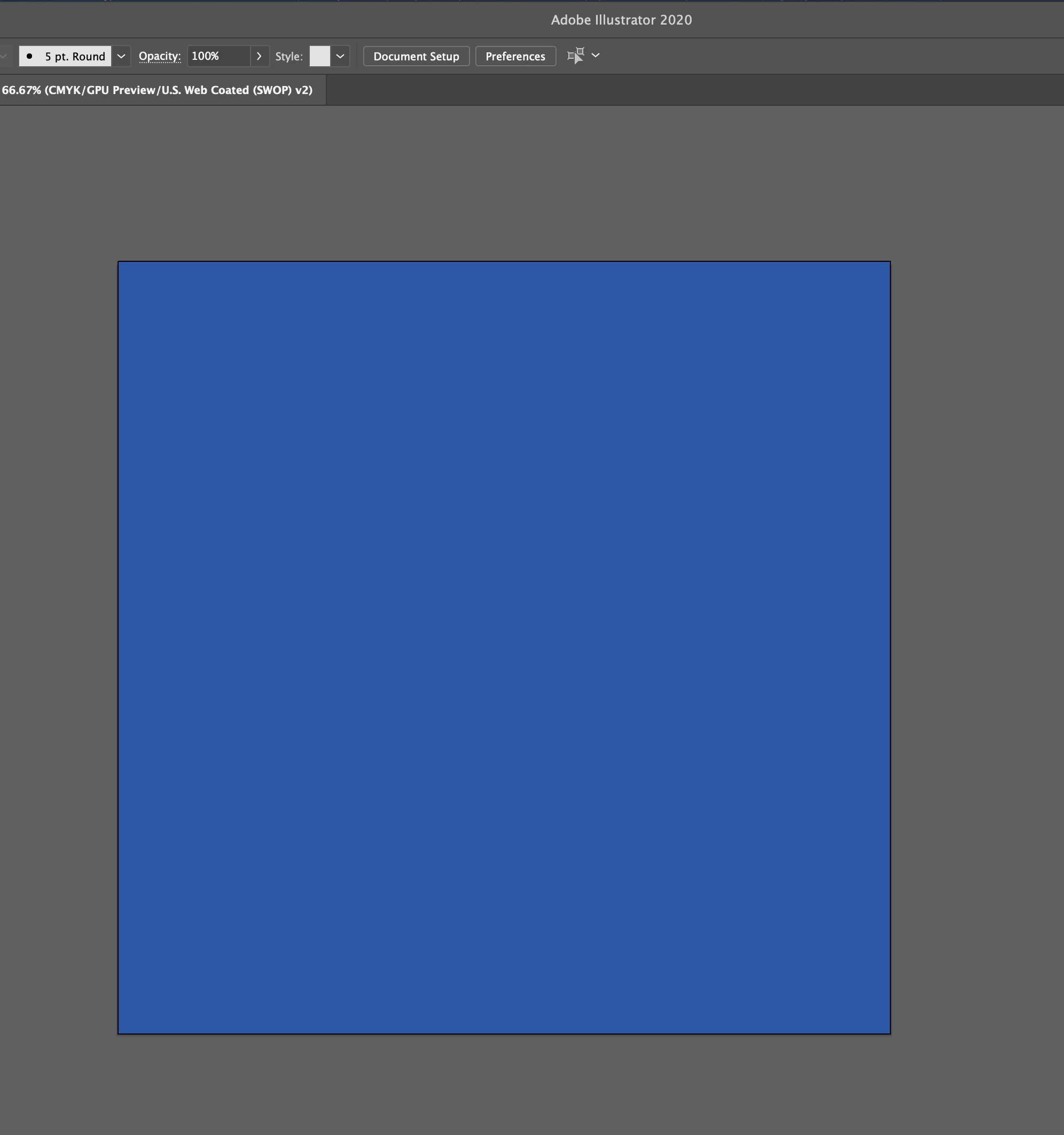Click the Style swatch thumbnail

[319, 56]
